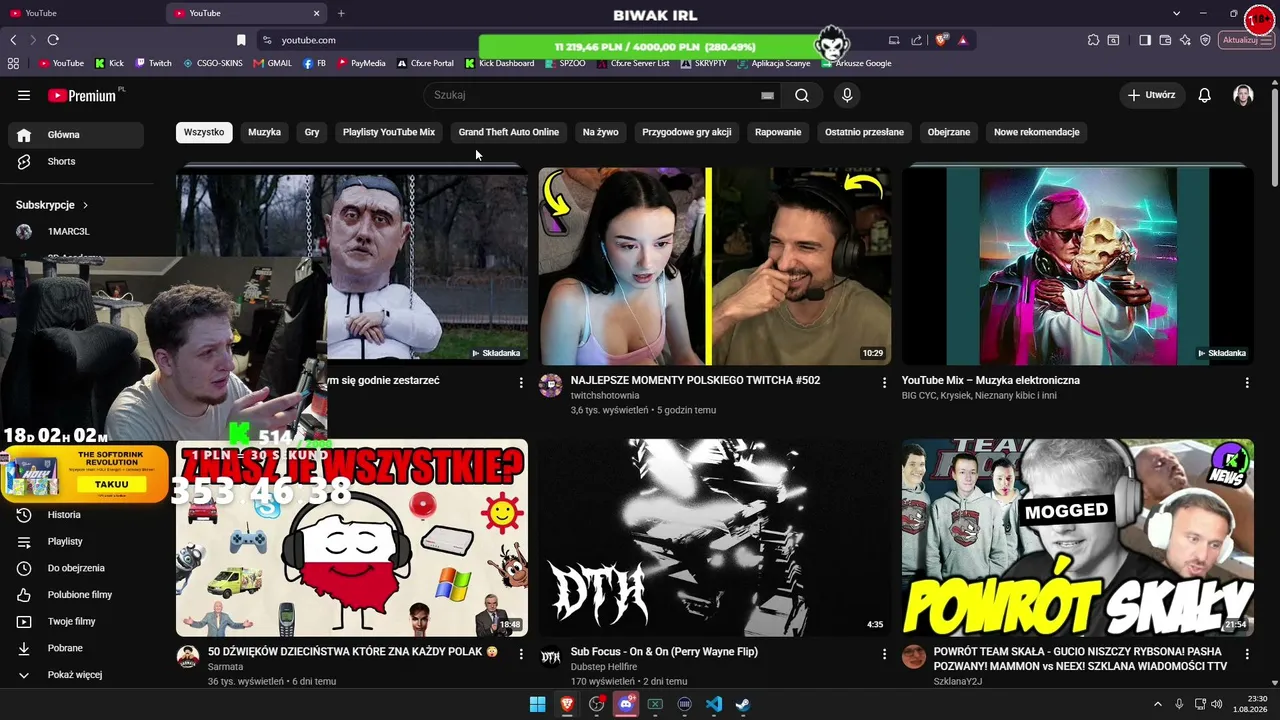The width and height of the screenshot is (1280, 720).
Task: Select the Gry filter chip
Action: (312, 132)
